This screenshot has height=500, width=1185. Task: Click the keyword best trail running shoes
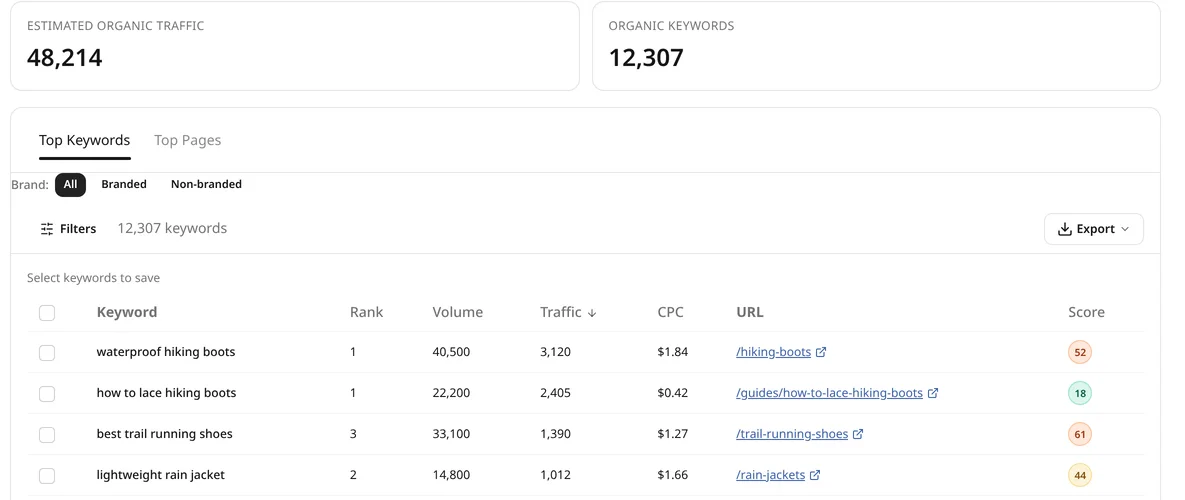click(165, 434)
